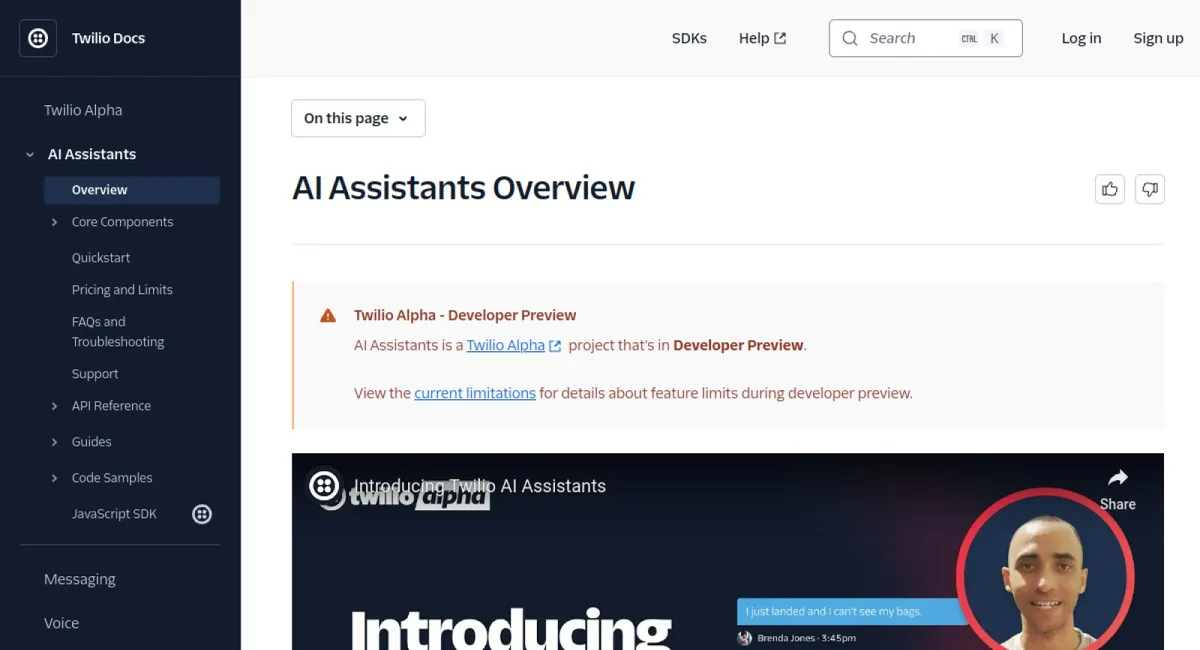This screenshot has width=1200, height=650.
Task: Open FAQs and Troubleshooting page
Action: (118, 332)
